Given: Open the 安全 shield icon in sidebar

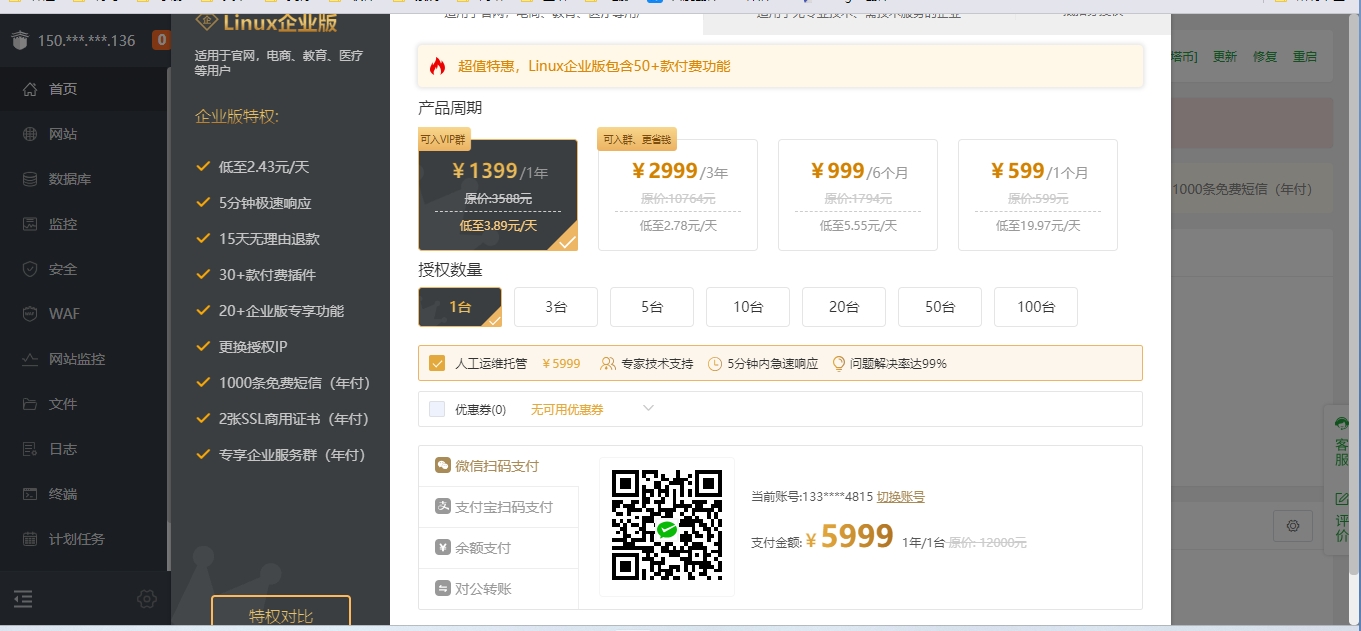Looking at the screenshot, I should (30, 269).
